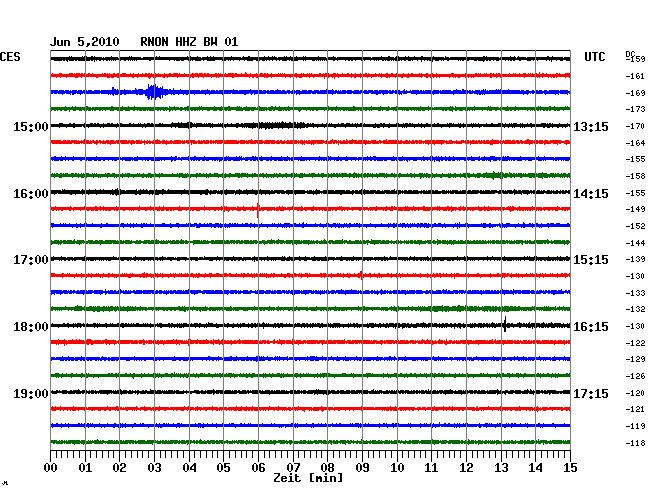
Task: Click the "14:15" UTC time label
Action: tap(591, 194)
